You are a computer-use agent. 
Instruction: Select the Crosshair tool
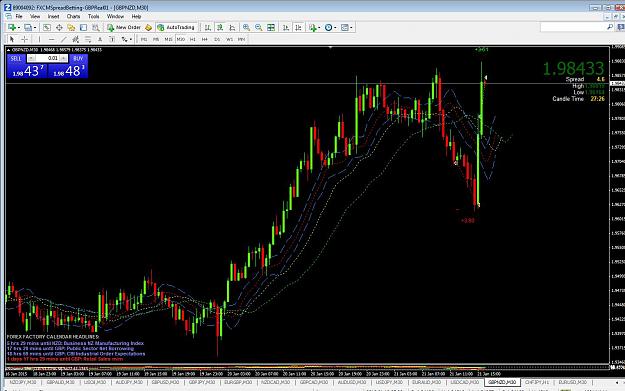tap(24, 39)
